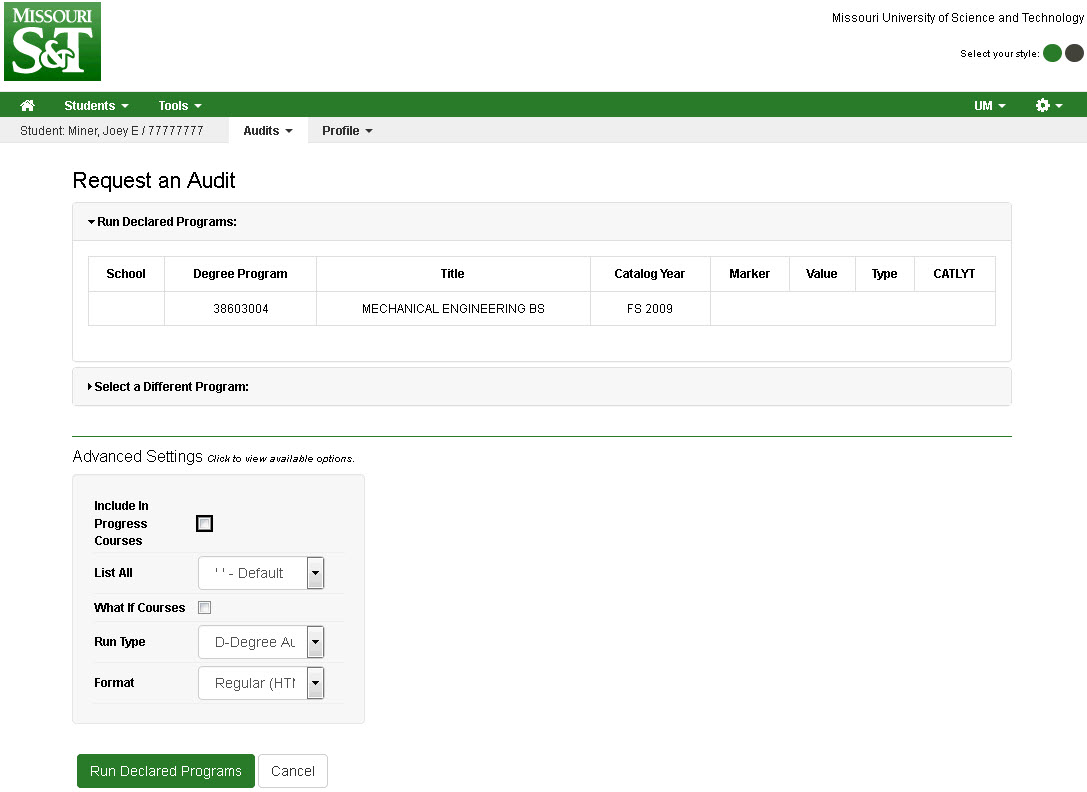1087x792 pixels.
Task: Click the Value column header
Action: click(x=821, y=274)
